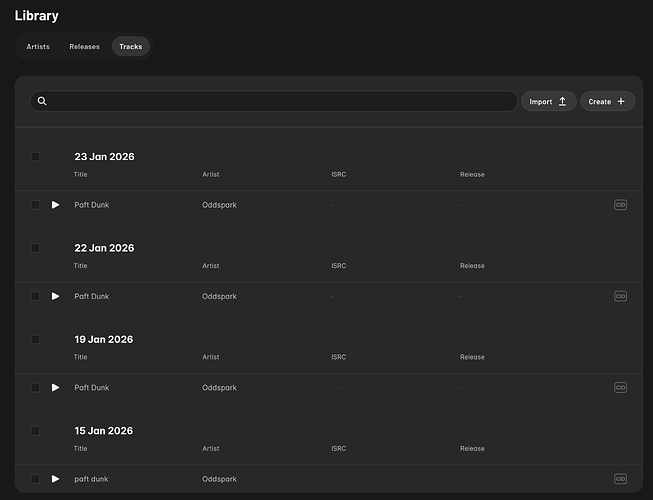Select all tracks from 23 Jan 2026 group
The height and width of the screenshot is (500, 653).
pyautogui.click(x=35, y=157)
